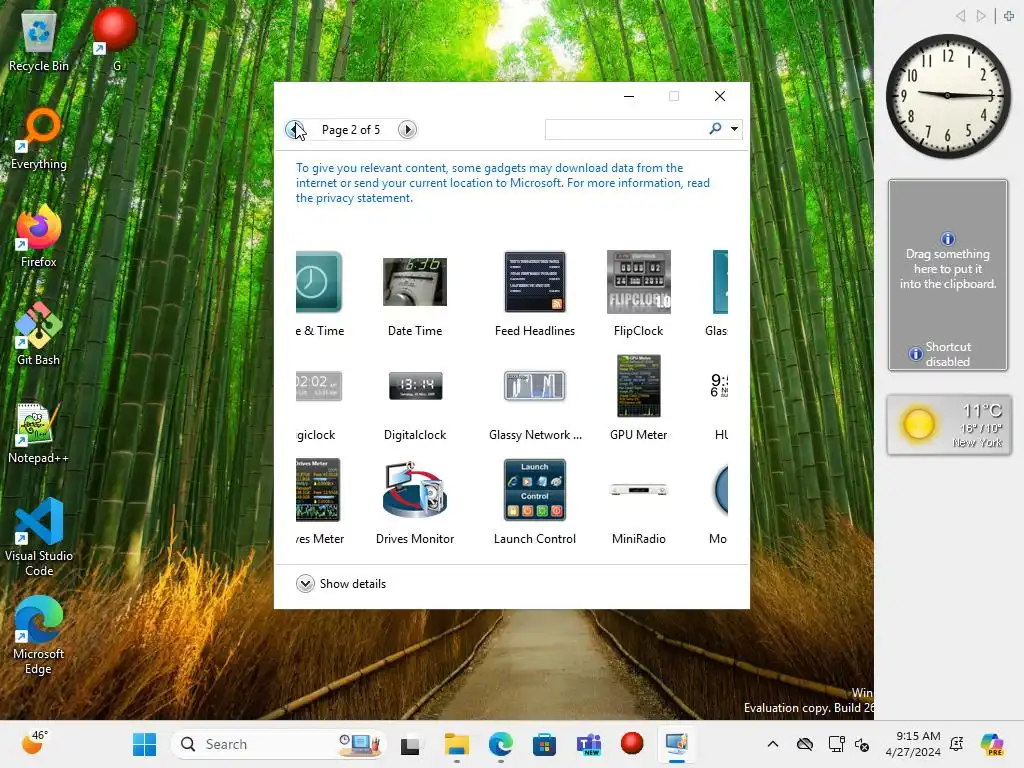Click the gadget search magnifier icon
Screen dimensions: 1024x768
click(715, 129)
